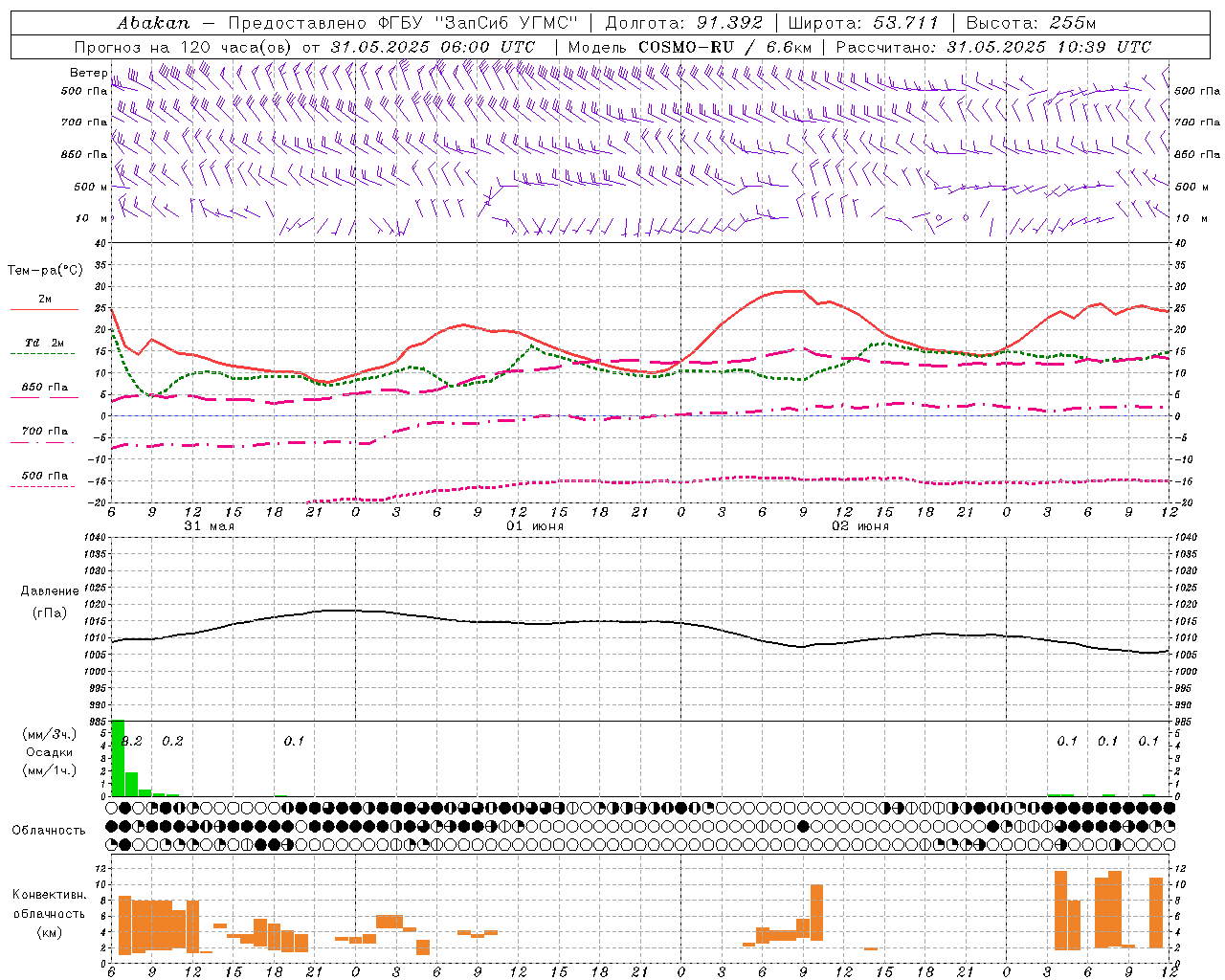The image size is (1225, 980).
Task: Click the 700 гПа wind level label on right axis
Action: pyautogui.click(x=1197, y=122)
